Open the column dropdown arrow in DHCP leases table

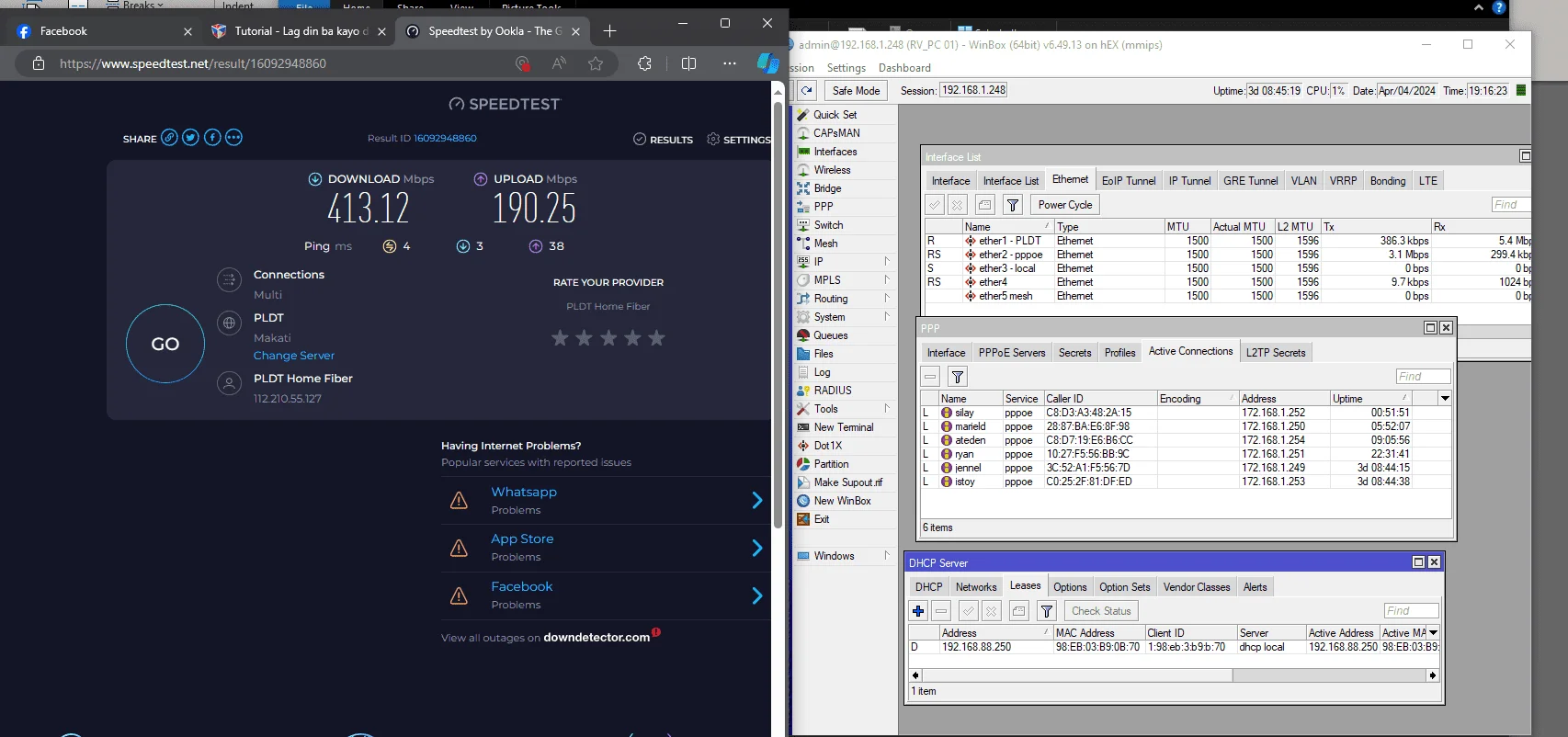[x=1433, y=633]
